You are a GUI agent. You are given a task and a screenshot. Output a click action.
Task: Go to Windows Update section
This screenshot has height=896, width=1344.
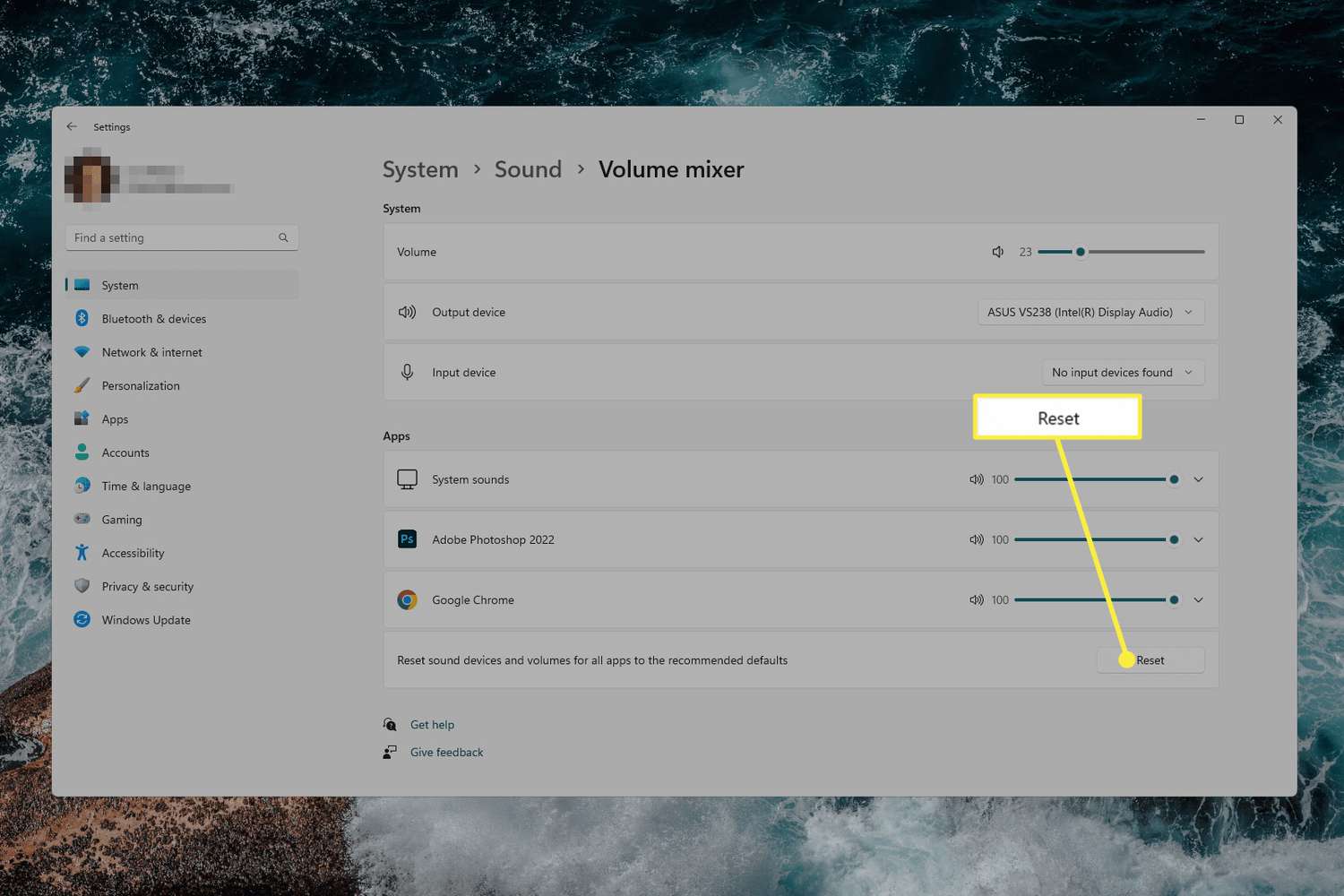145,620
